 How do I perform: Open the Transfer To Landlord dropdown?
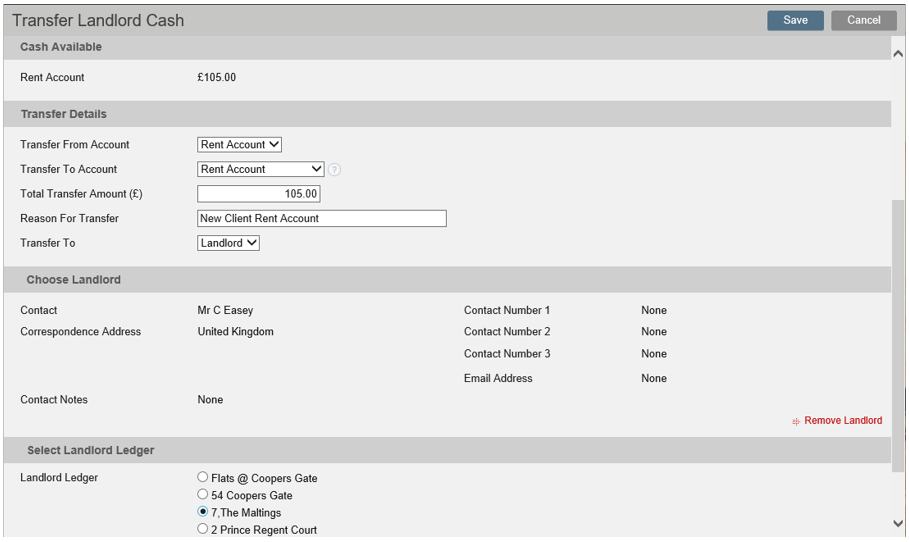pyautogui.click(x=228, y=243)
